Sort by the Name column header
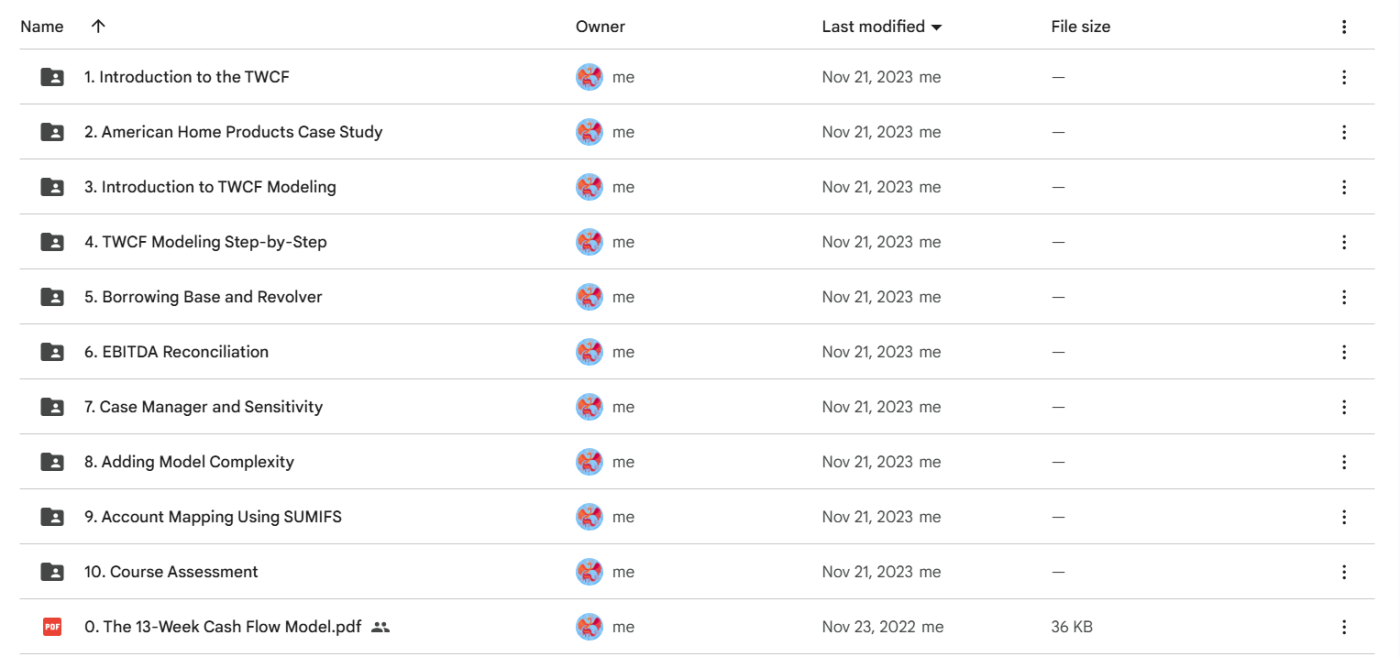The width and height of the screenshot is (1400, 657). coord(42,27)
